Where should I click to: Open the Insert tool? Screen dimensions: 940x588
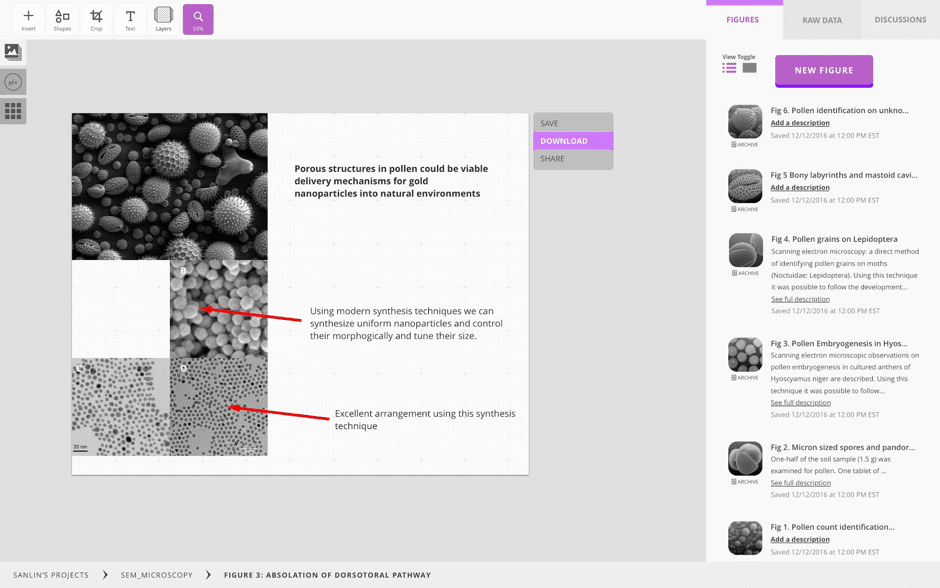coord(28,19)
